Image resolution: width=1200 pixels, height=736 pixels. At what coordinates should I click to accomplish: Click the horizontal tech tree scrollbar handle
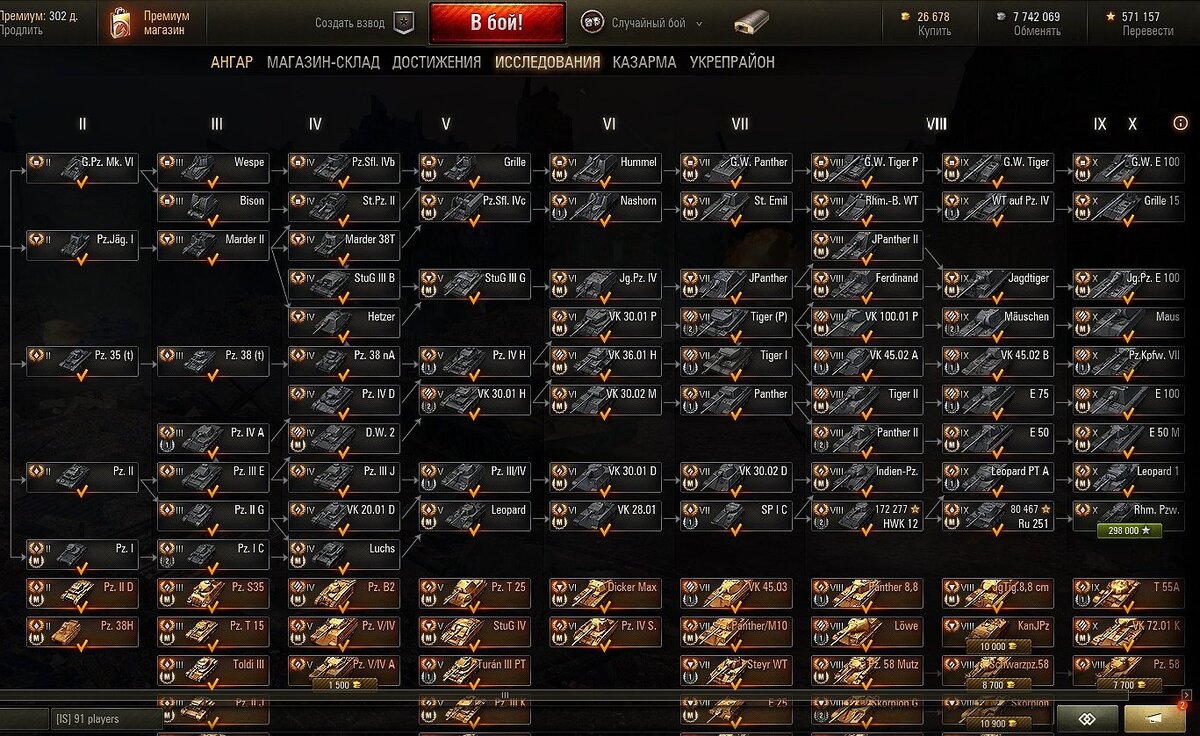[x=505, y=694]
